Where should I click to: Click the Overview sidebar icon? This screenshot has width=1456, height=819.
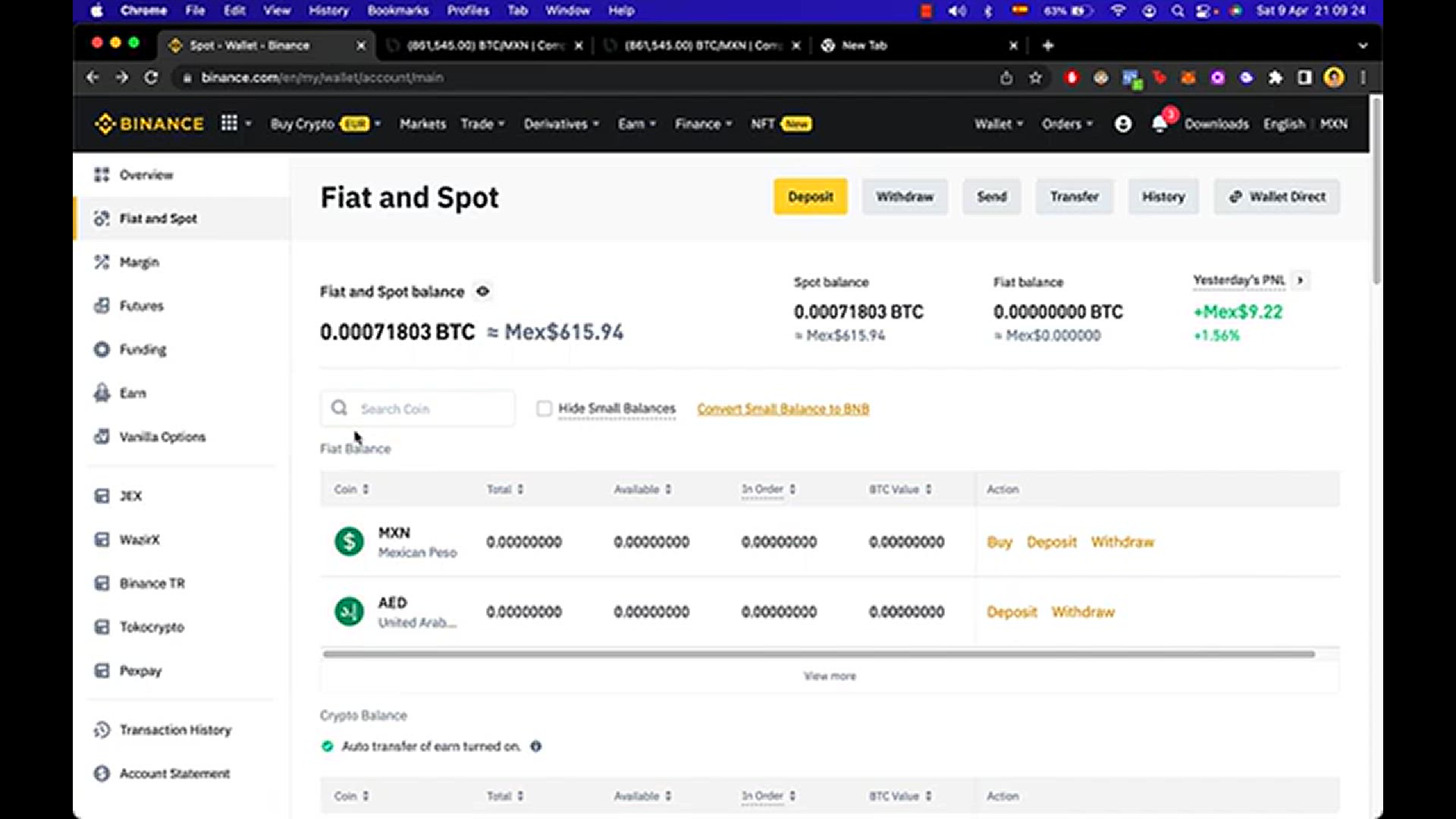coord(102,175)
